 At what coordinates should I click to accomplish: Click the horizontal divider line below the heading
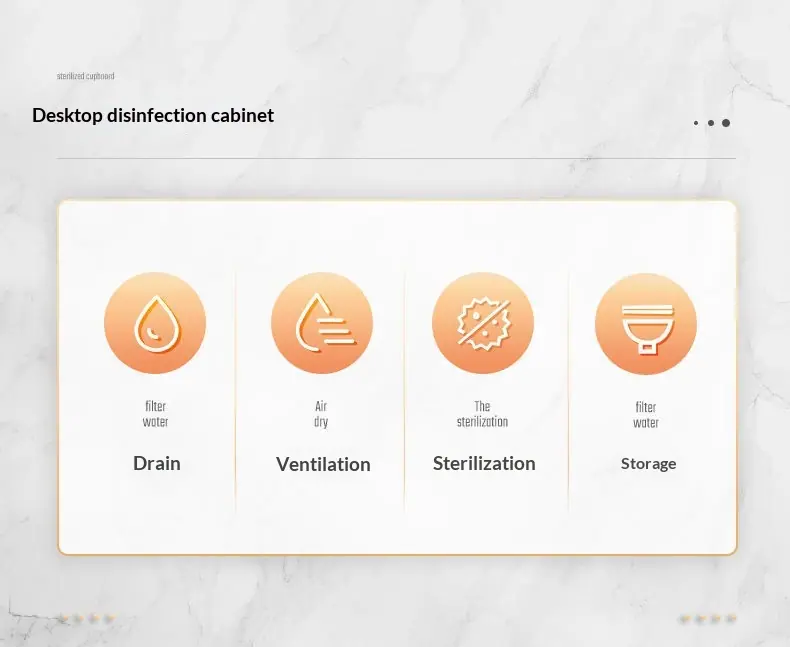[396, 158]
